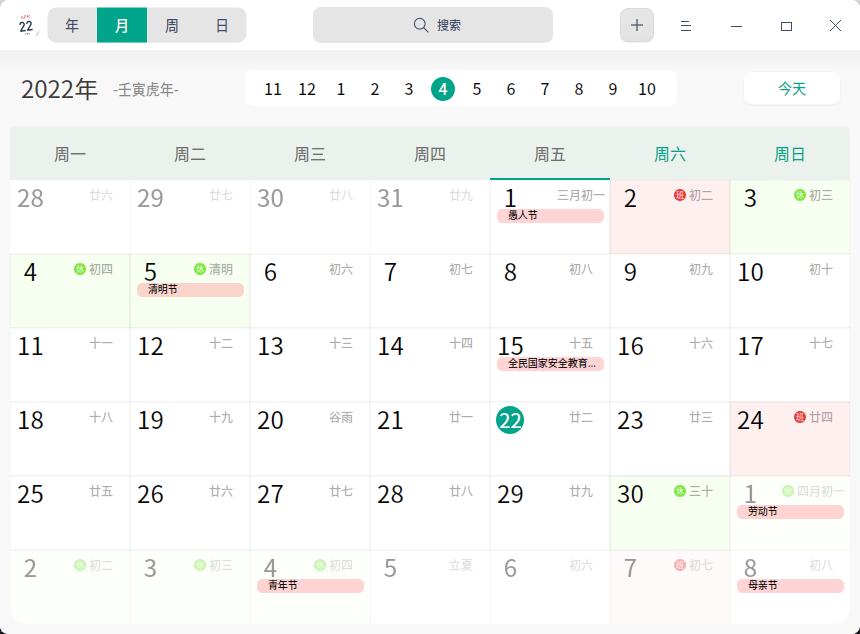The height and width of the screenshot is (634, 860).
Task: Open the 母亲节 event on May 8
Action: tap(790, 586)
